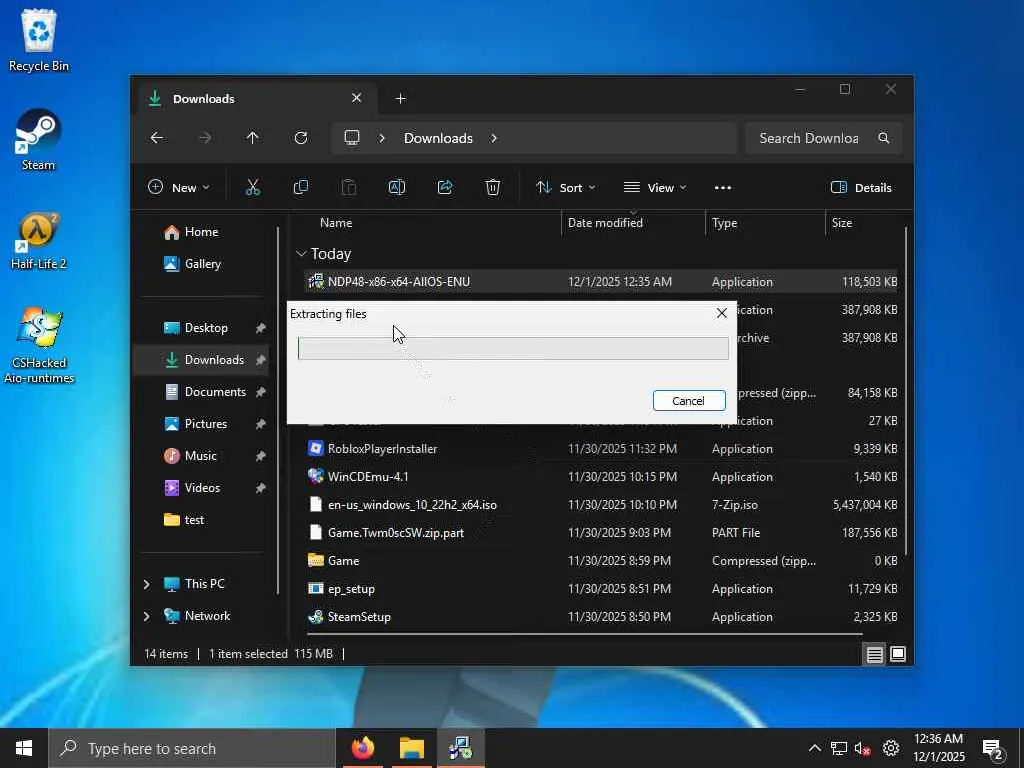Refresh the Downloads folder view
This screenshot has height=768, width=1024.
[300, 138]
